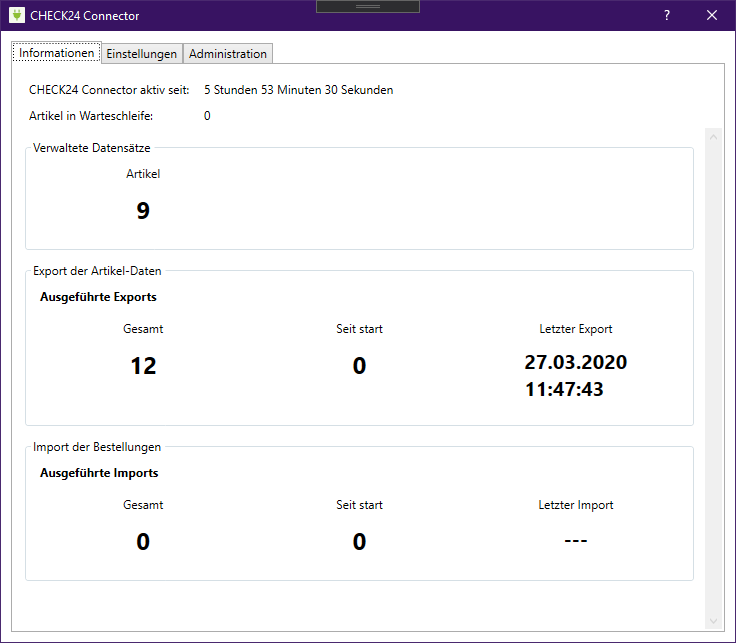Select the Informationen tab

tap(57, 53)
